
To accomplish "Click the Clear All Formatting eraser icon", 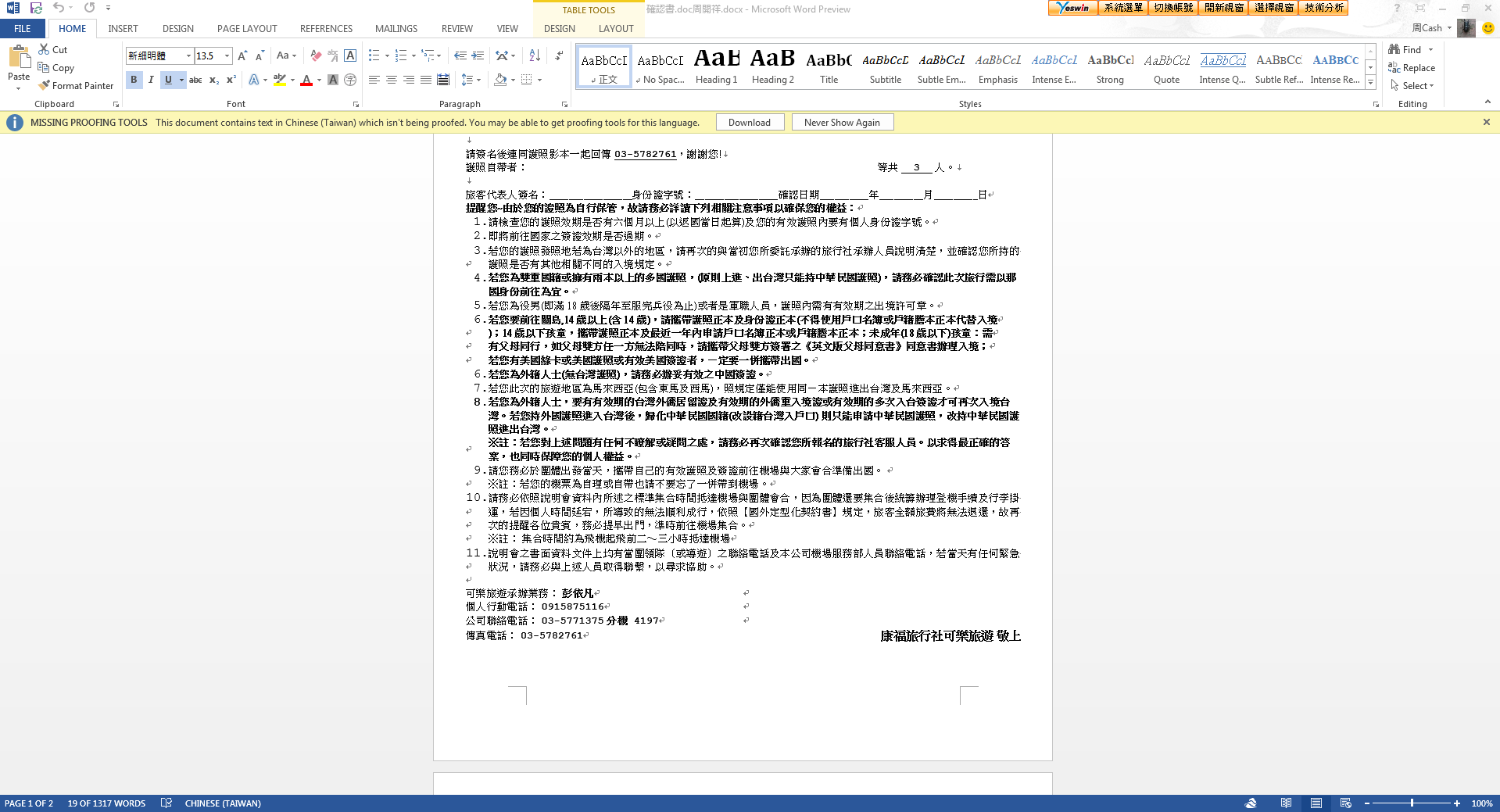I will (316, 55).
